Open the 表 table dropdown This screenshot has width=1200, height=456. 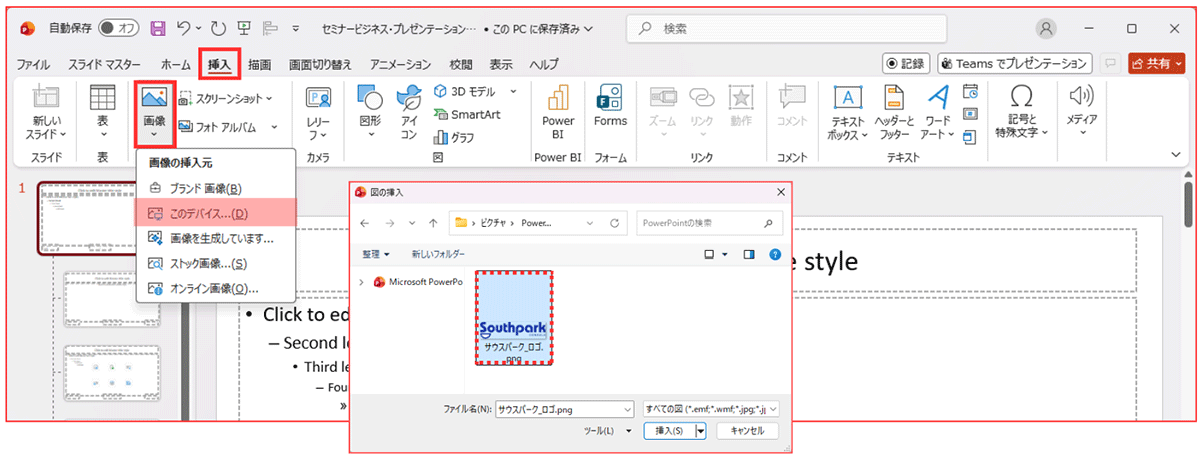(x=102, y=113)
